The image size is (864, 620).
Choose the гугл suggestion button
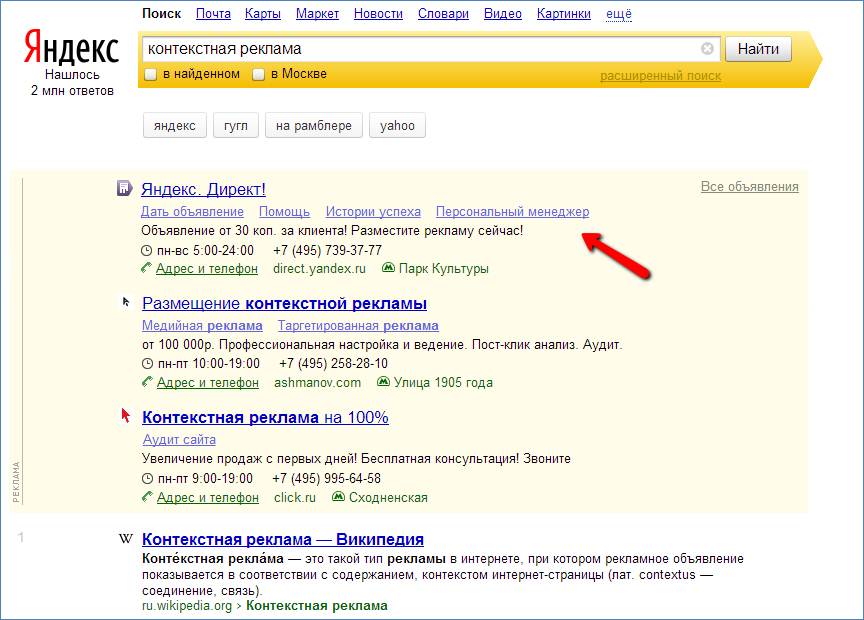coord(236,125)
